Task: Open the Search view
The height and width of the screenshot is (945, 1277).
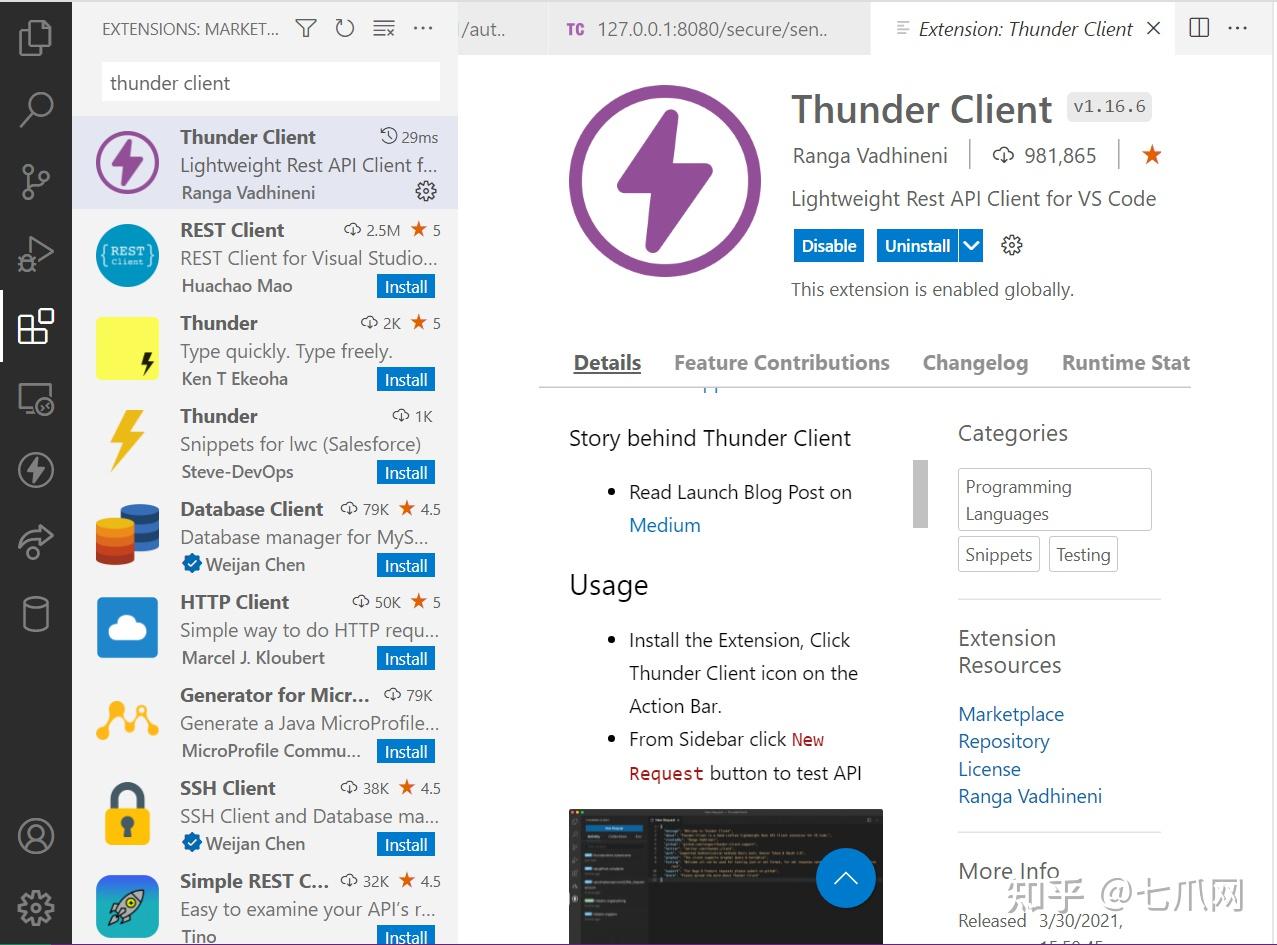Action: tap(36, 108)
